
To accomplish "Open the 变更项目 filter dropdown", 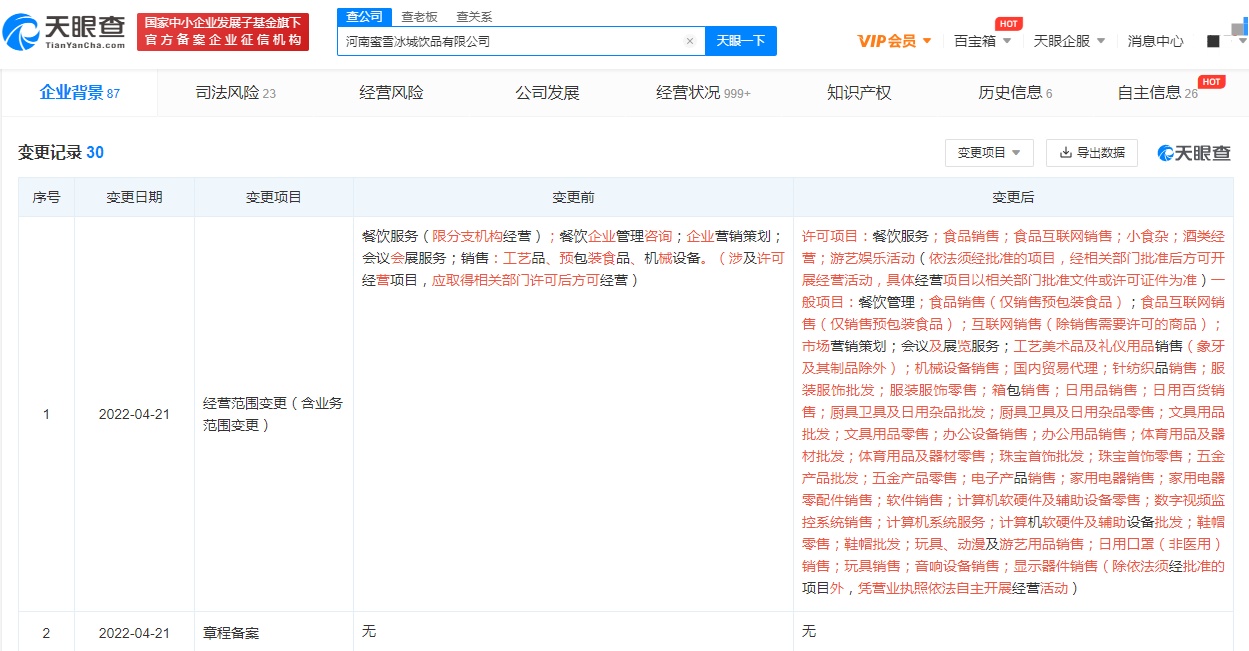I will 989,153.
